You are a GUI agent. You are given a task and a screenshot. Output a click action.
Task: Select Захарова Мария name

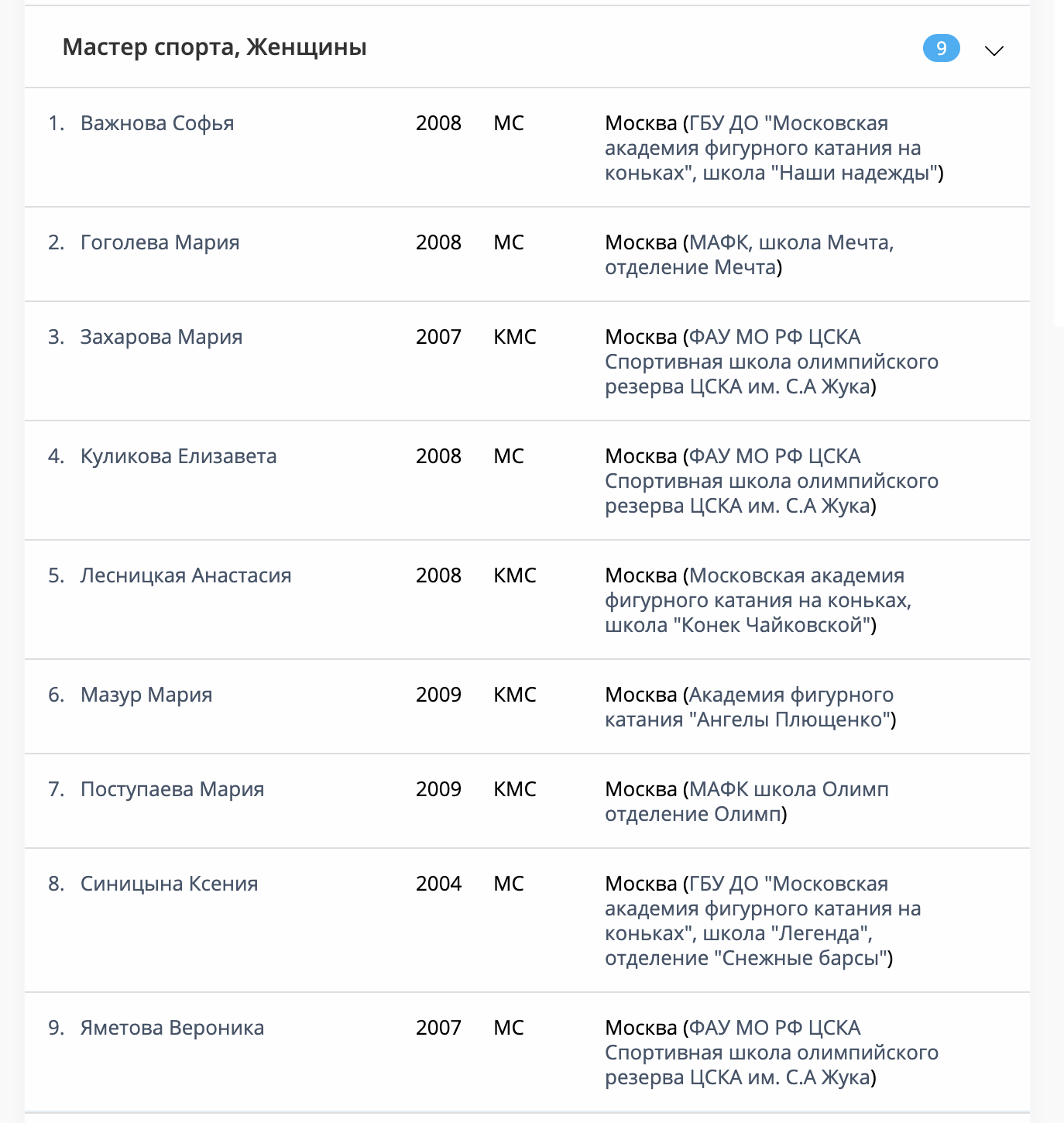click(161, 337)
